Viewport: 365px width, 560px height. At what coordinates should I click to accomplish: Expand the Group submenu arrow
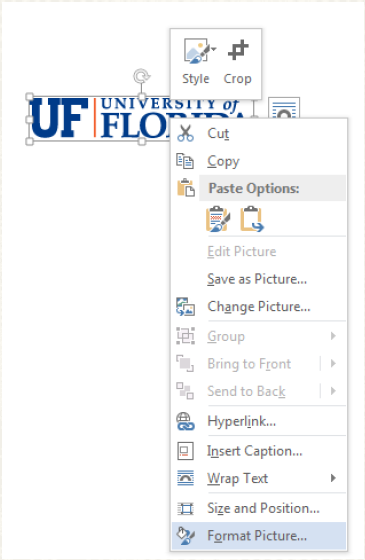(x=333, y=336)
